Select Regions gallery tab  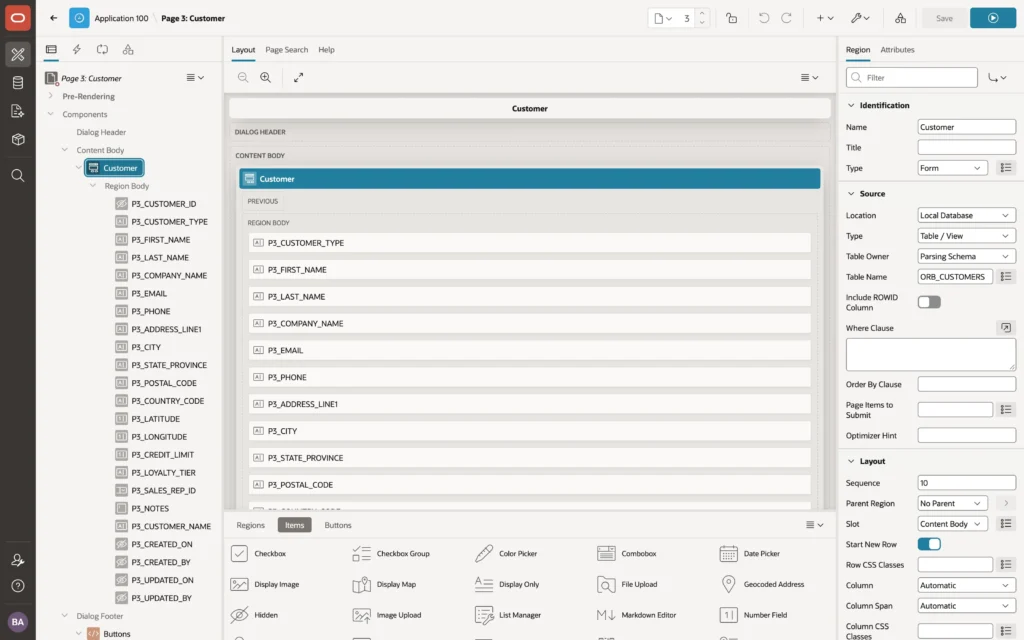pos(250,525)
